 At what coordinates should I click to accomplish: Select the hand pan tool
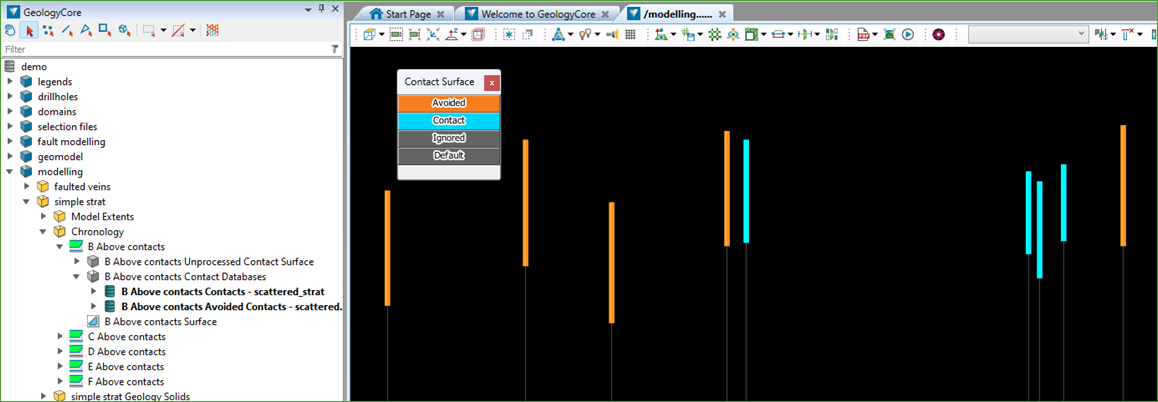tap(10, 30)
